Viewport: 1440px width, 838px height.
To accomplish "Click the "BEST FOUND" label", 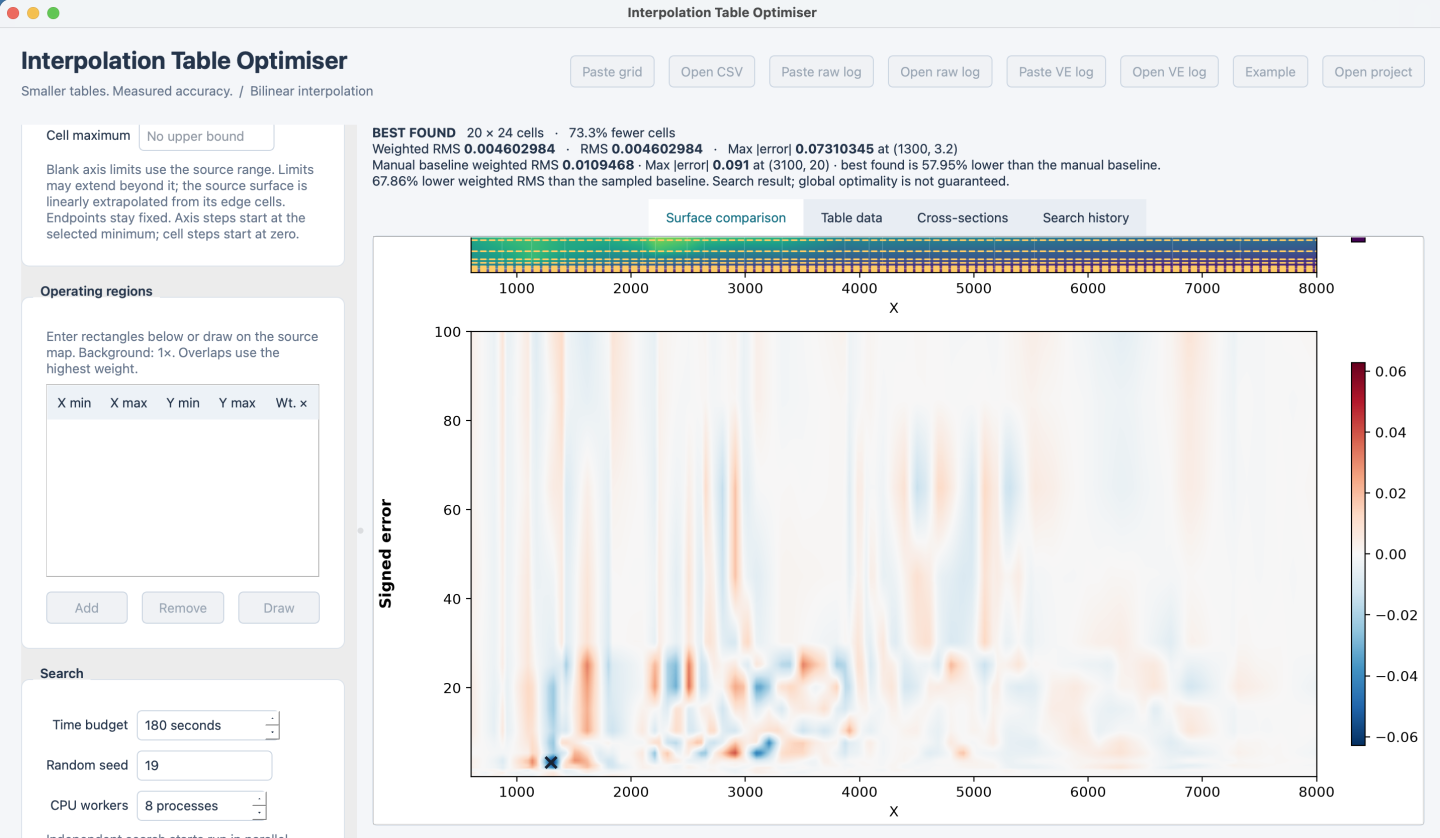I will pyautogui.click(x=414, y=133).
